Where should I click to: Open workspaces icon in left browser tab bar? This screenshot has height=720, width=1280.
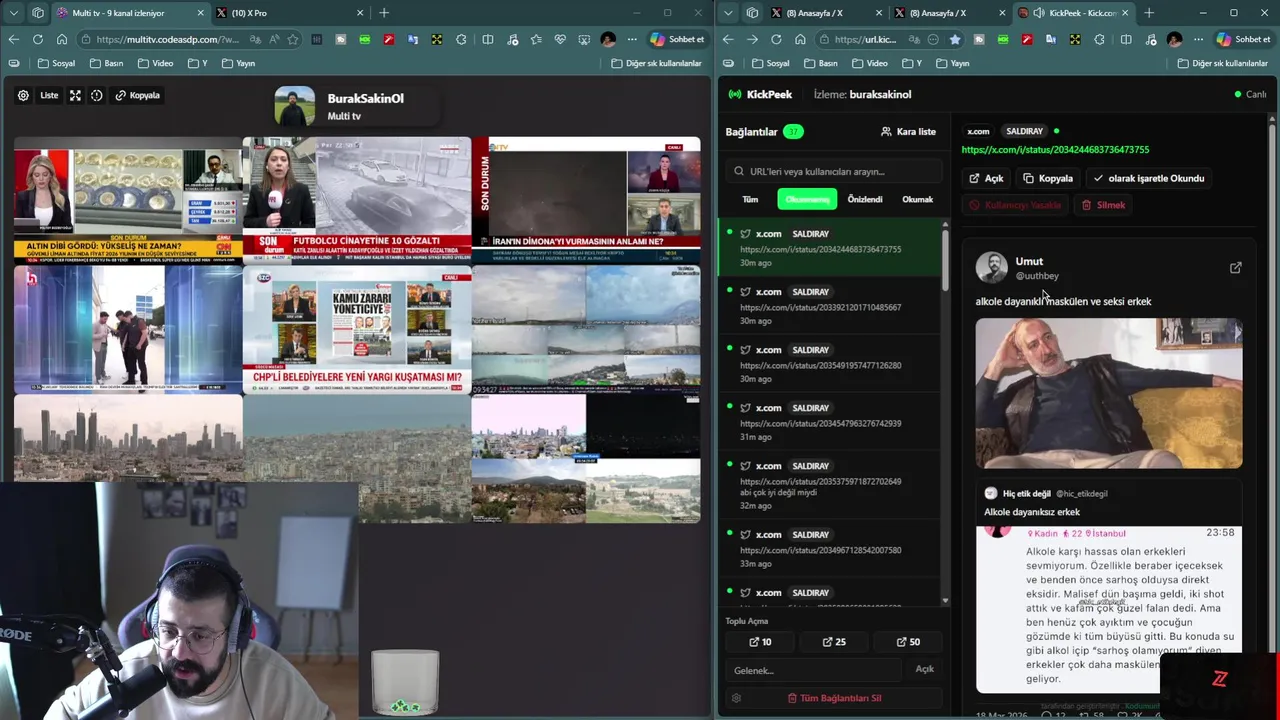click(x=38, y=13)
